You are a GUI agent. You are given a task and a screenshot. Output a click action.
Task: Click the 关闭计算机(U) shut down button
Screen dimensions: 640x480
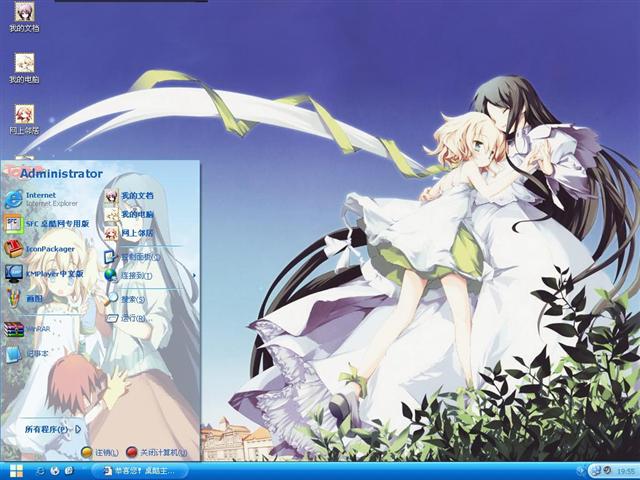[x=157, y=452]
